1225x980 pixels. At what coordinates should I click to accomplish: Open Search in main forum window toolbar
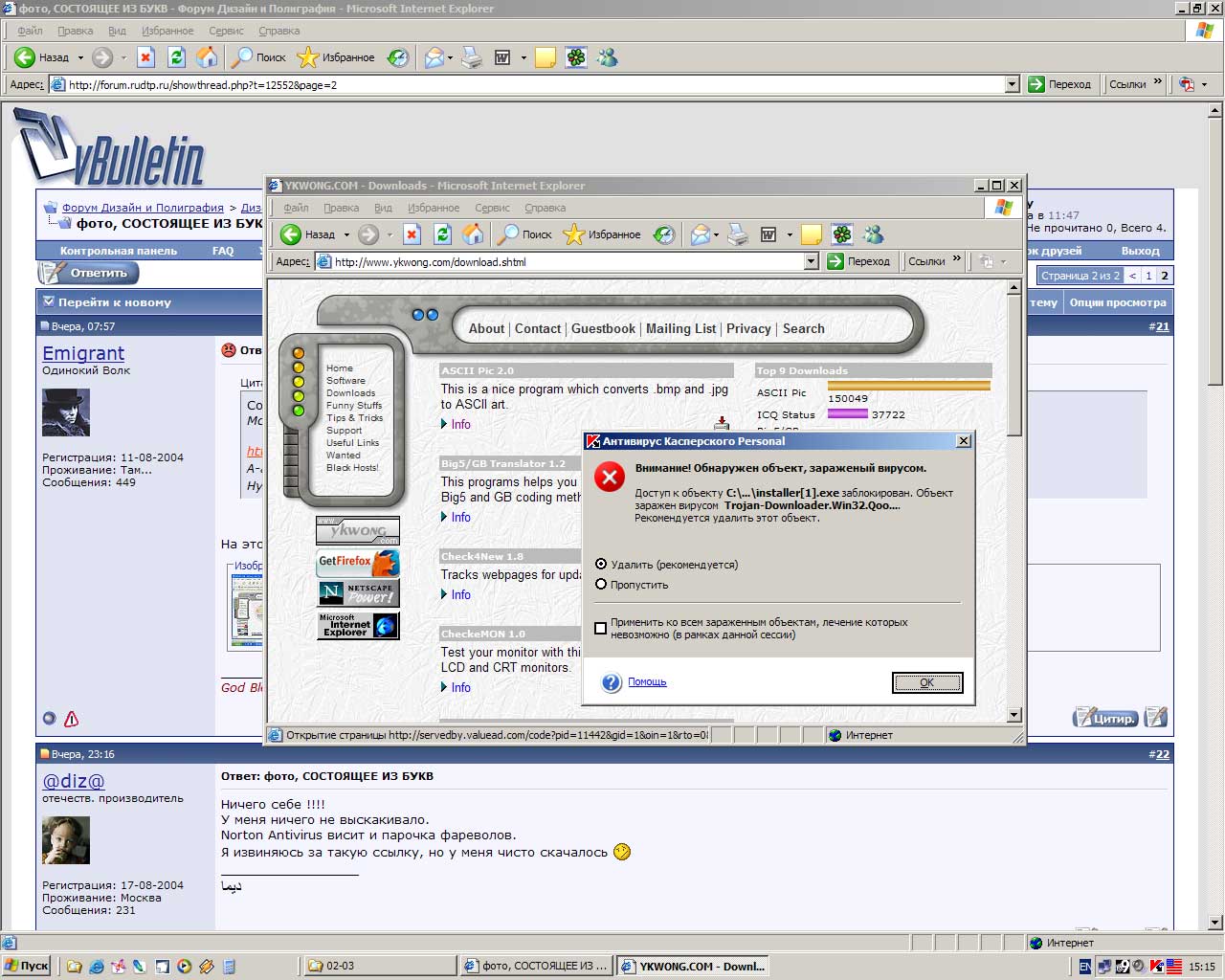click(x=258, y=57)
